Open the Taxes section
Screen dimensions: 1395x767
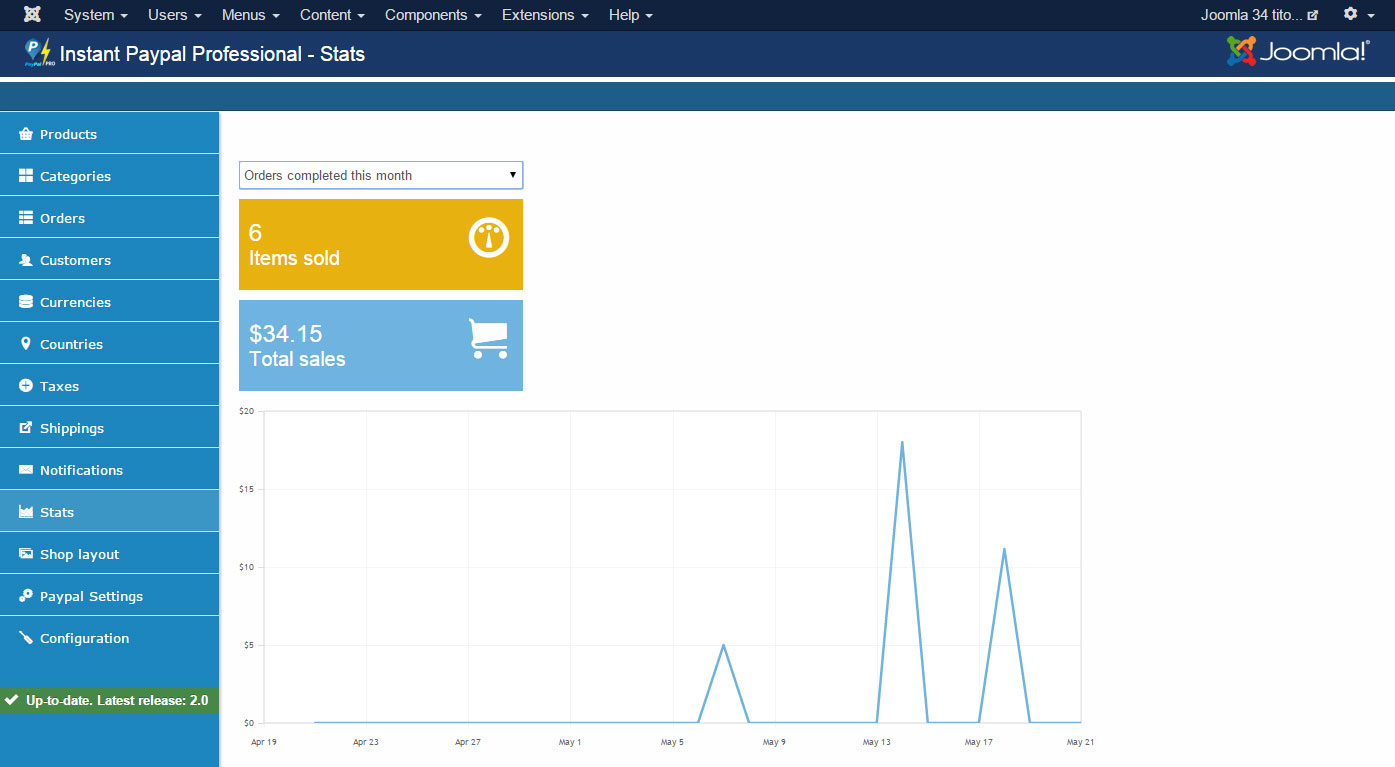pyautogui.click(x=109, y=385)
